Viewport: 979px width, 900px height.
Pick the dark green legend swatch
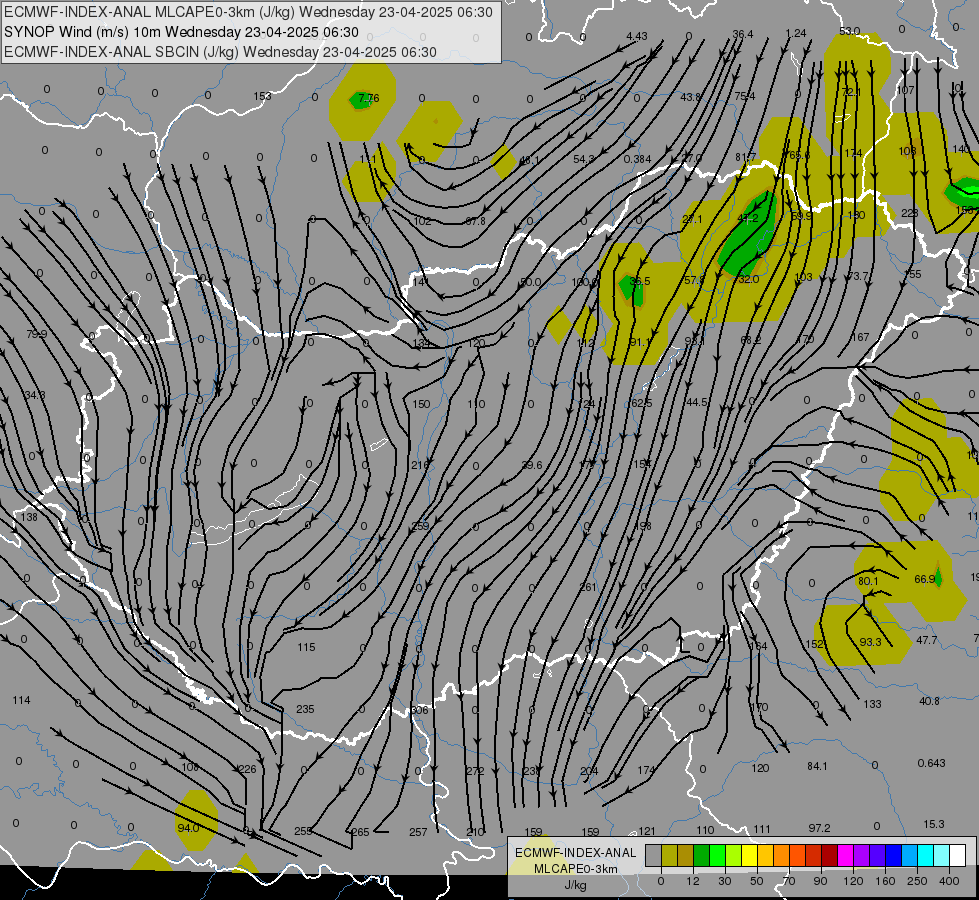(x=701, y=856)
